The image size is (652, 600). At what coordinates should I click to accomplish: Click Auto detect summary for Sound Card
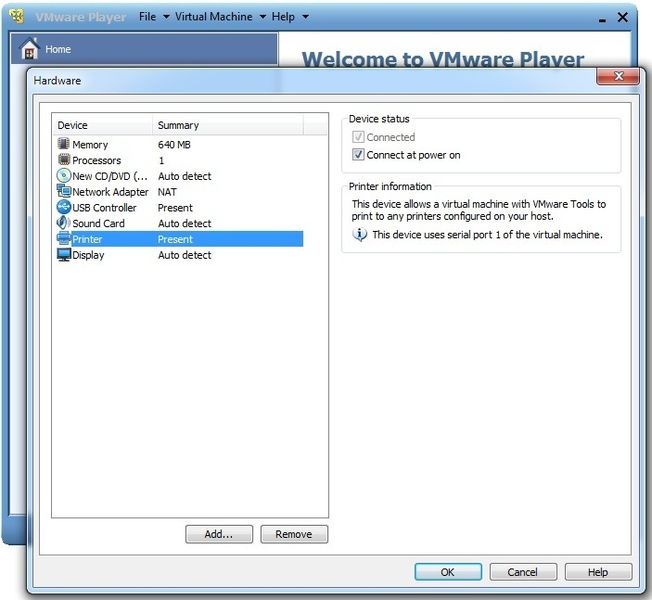tap(185, 224)
